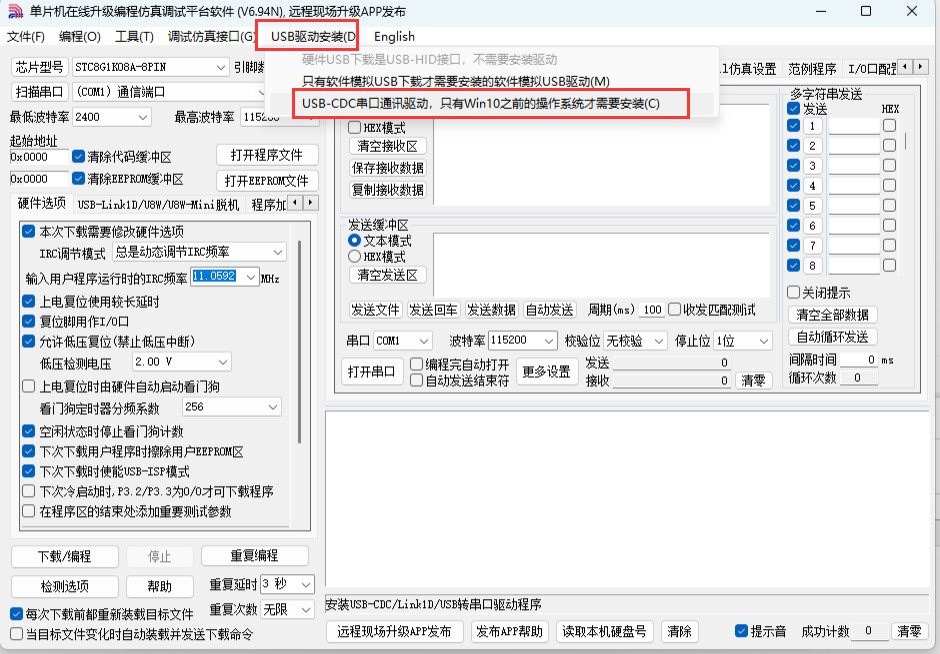
Task: Open the 最低波特率 2400 dropdown
Action: click(143, 117)
